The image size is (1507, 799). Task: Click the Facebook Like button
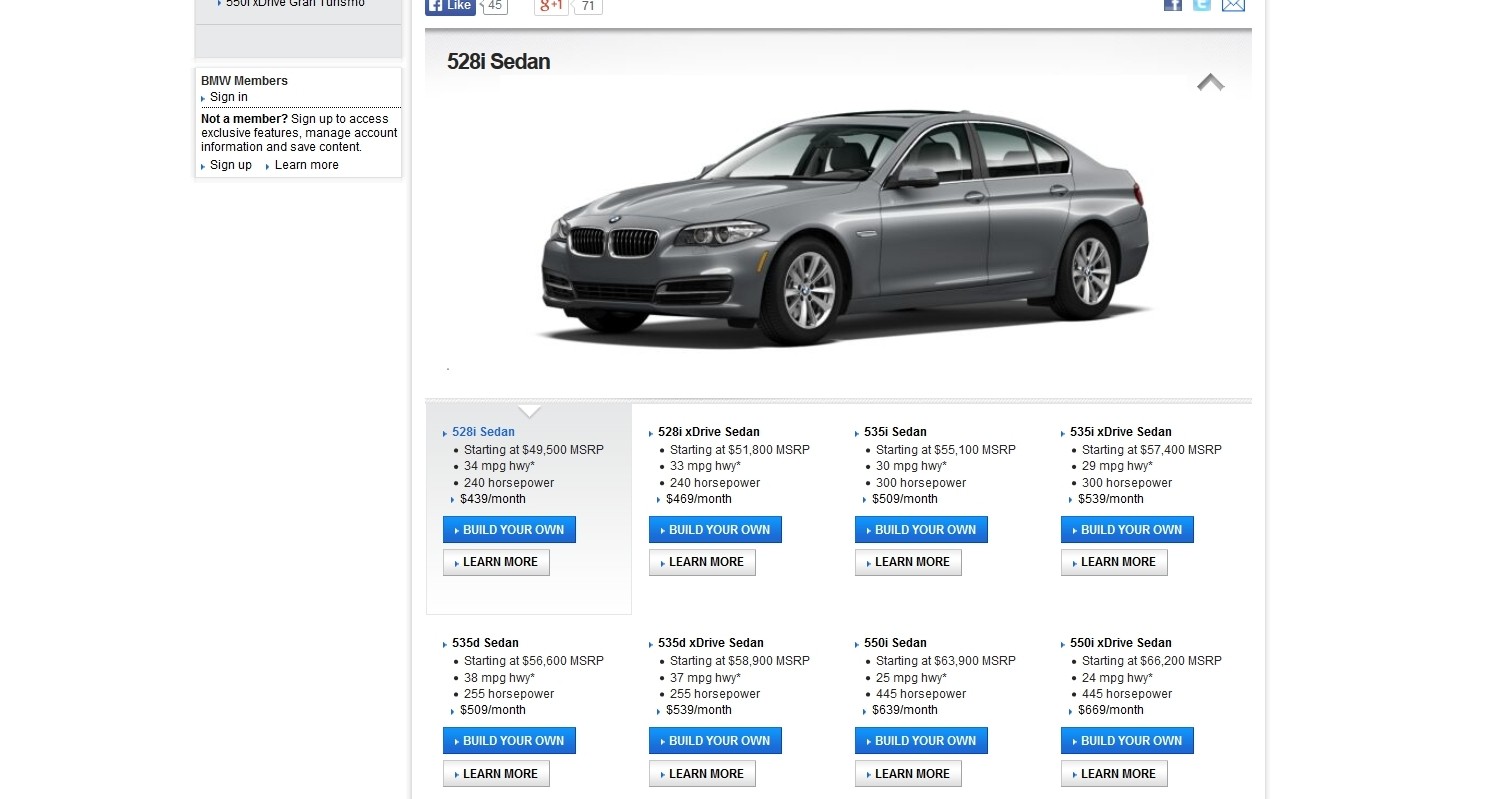click(450, 6)
